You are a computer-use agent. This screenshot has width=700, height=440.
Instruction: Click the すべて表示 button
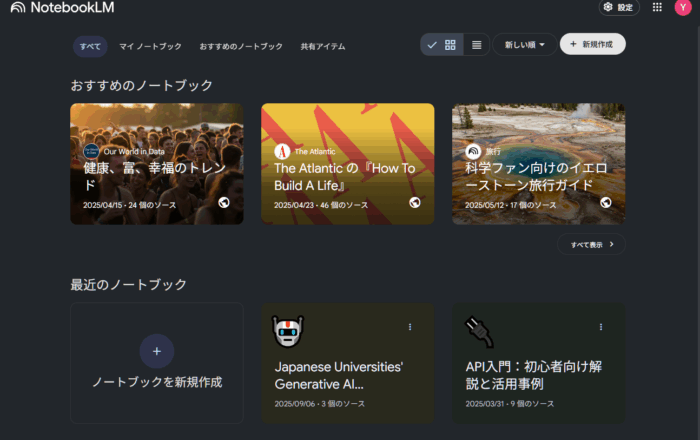pos(592,244)
